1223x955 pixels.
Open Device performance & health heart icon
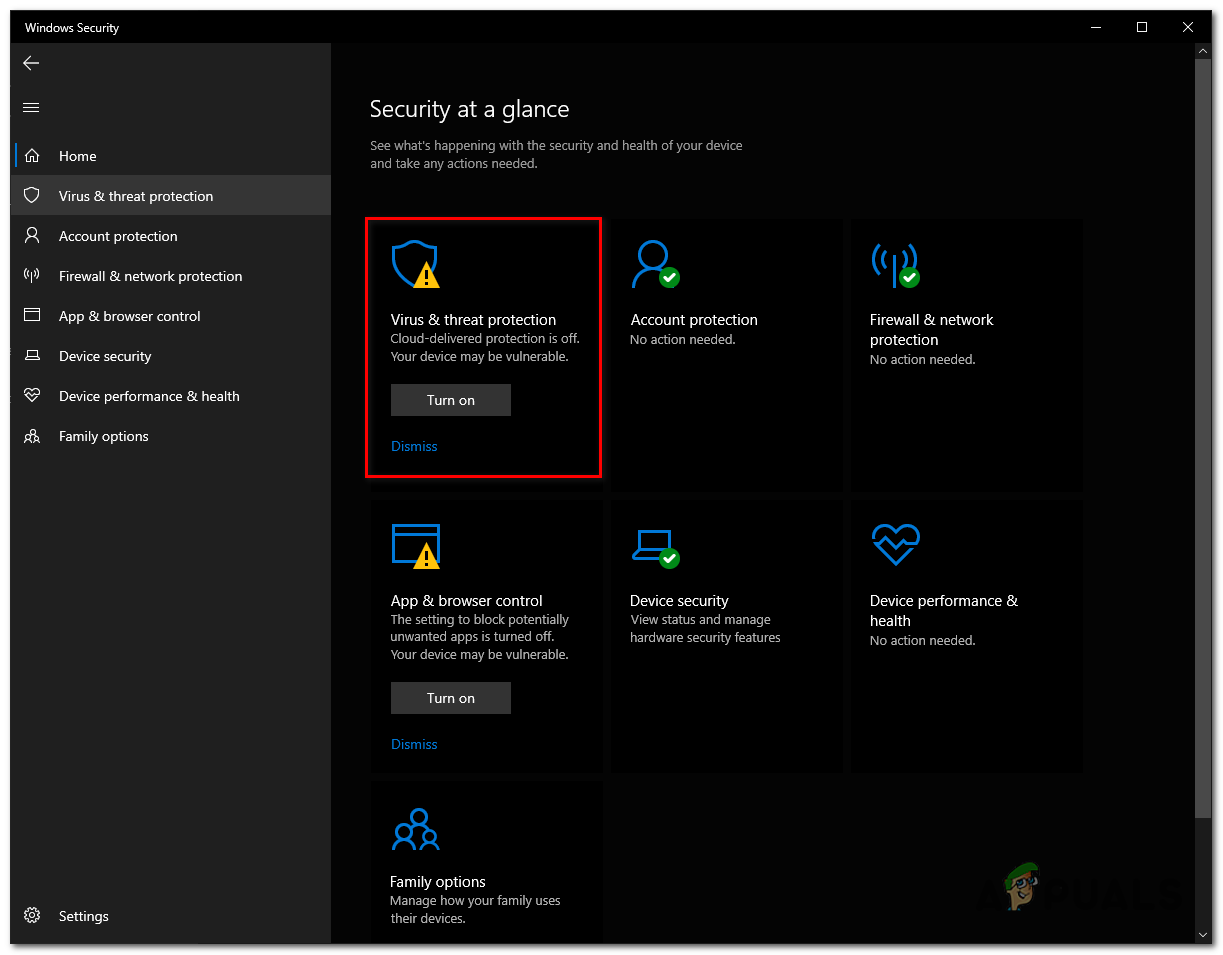click(x=894, y=545)
